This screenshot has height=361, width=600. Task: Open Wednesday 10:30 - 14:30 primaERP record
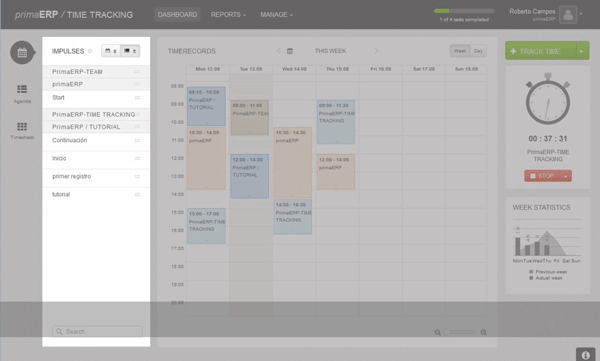[293, 163]
